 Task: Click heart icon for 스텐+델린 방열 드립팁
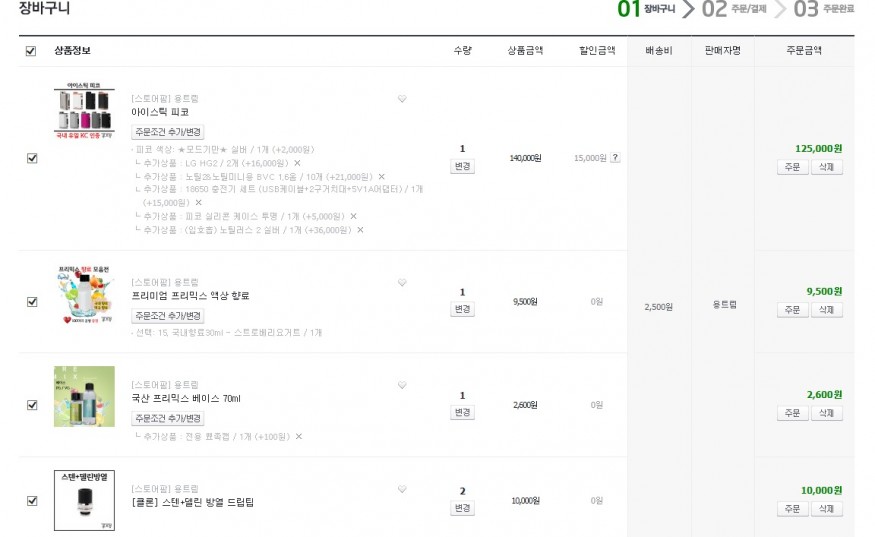[x=402, y=489]
